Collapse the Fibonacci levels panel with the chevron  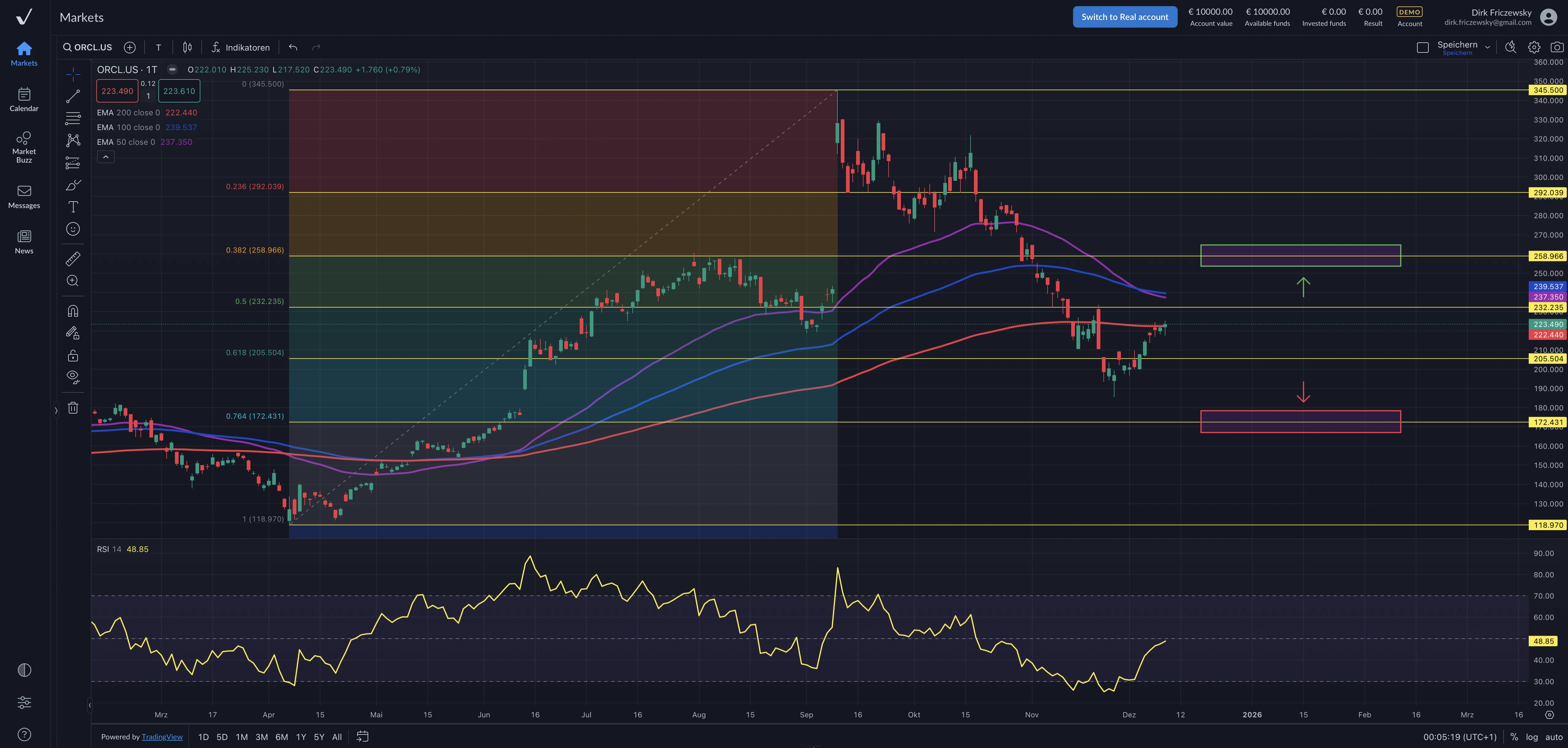pos(106,156)
